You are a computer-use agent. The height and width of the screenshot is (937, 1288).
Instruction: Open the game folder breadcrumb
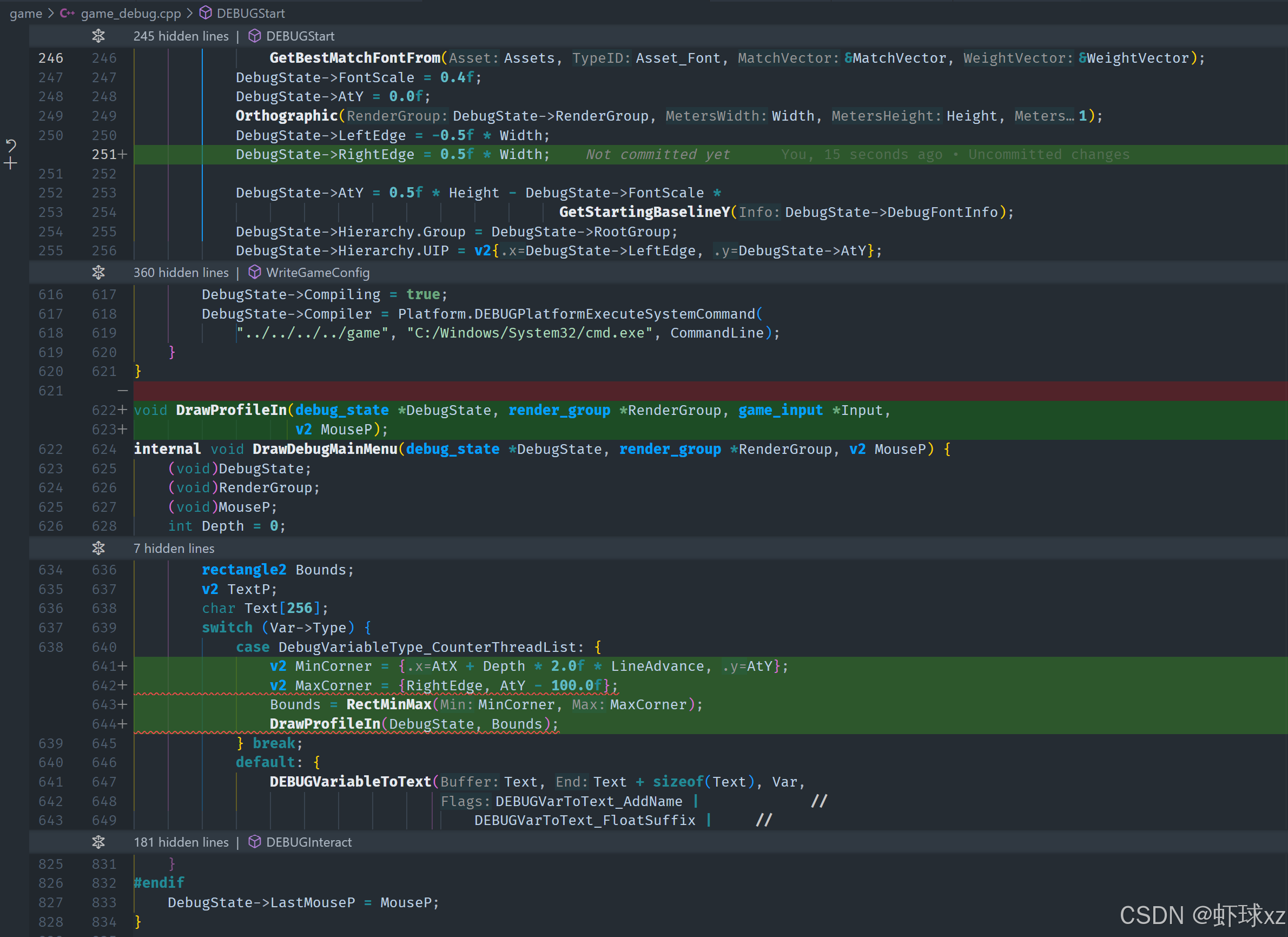point(25,13)
